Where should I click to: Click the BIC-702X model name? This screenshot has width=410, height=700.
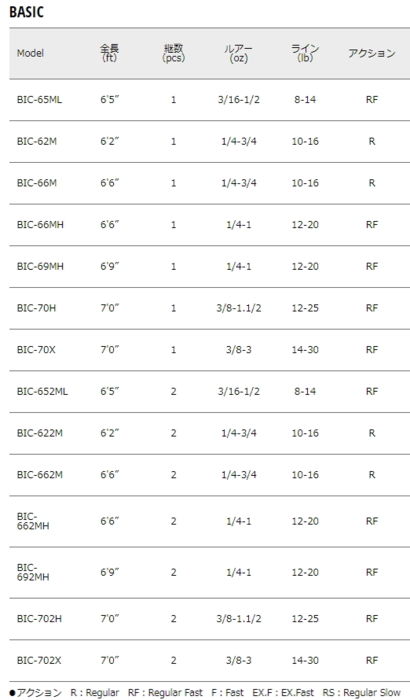click(39, 660)
